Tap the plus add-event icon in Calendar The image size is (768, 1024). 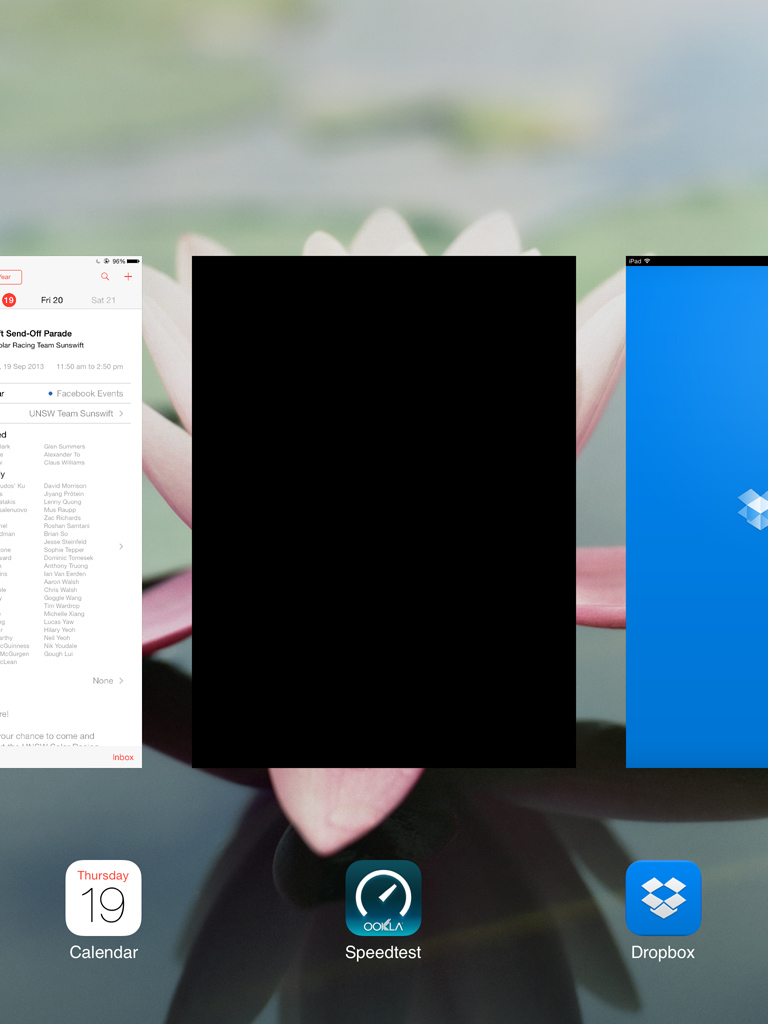(128, 277)
